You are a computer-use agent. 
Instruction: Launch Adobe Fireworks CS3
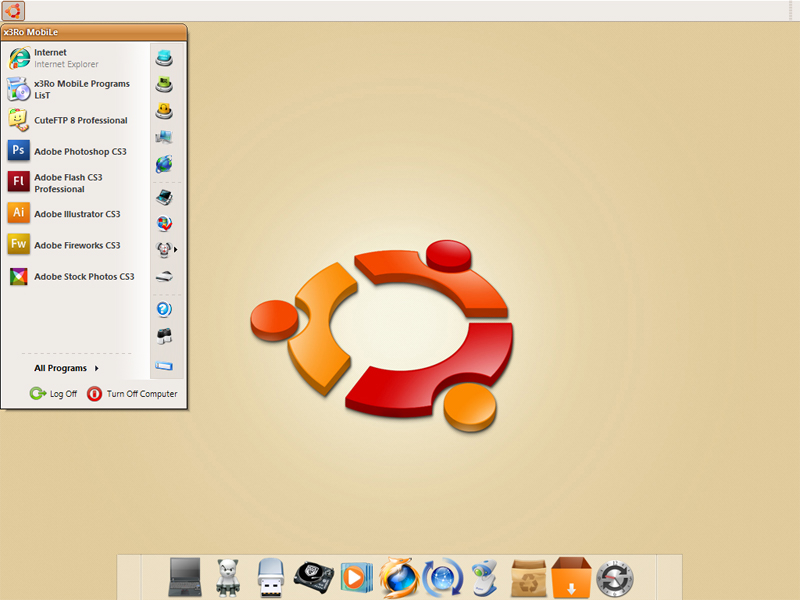[77, 245]
